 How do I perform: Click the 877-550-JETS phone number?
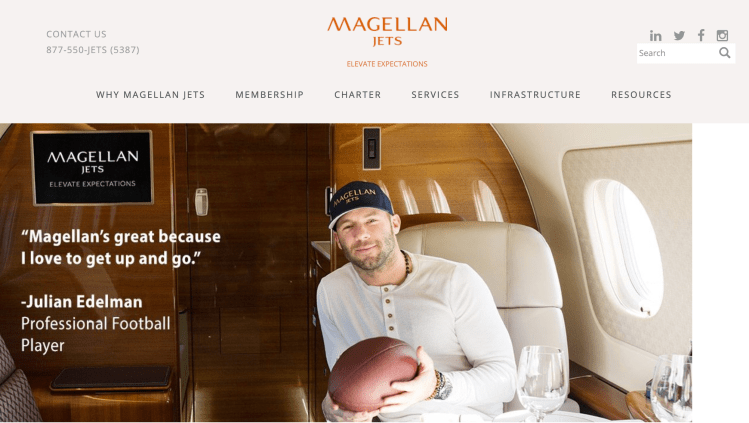(93, 50)
